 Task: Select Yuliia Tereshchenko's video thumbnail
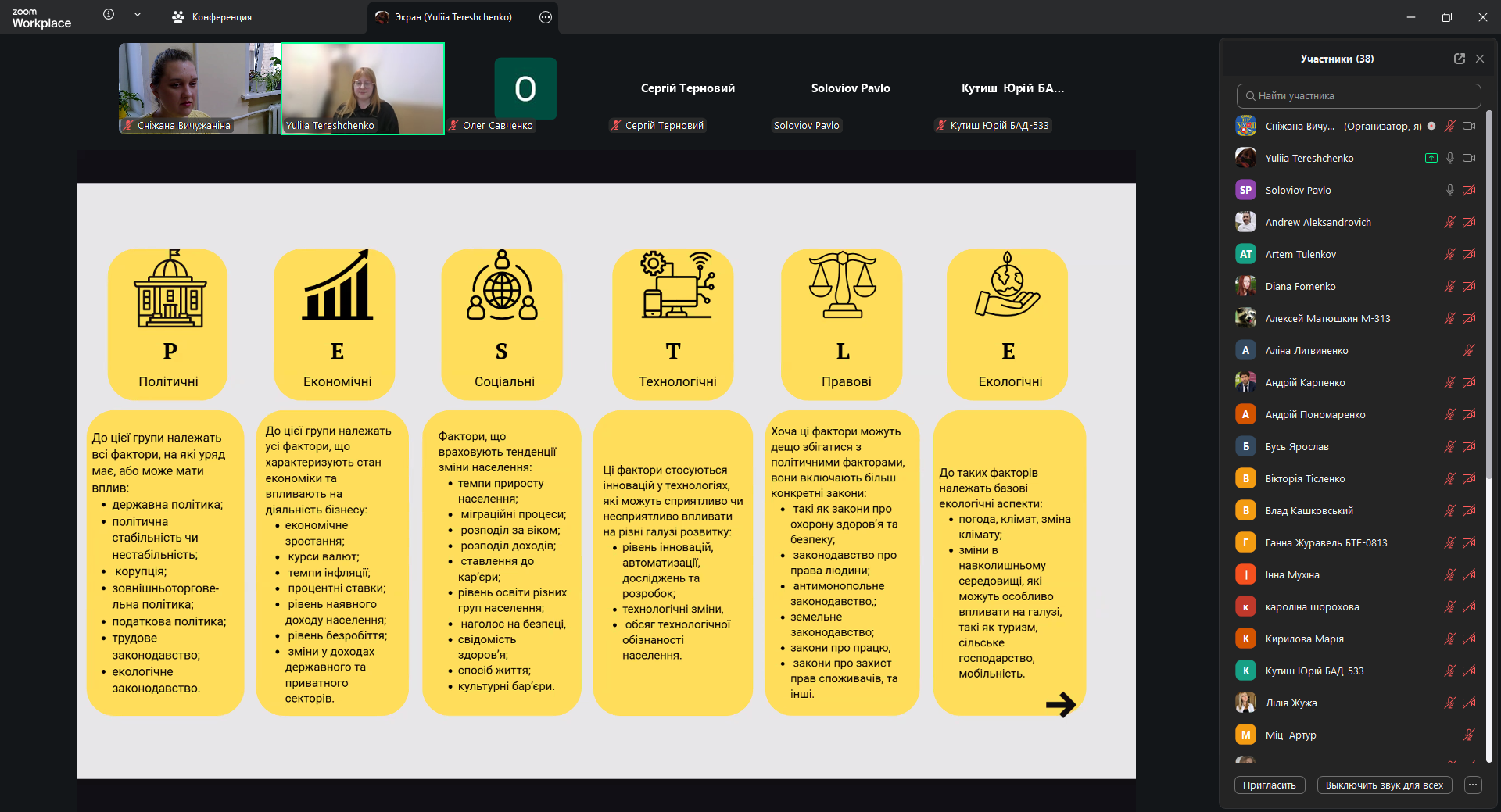tap(363, 88)
